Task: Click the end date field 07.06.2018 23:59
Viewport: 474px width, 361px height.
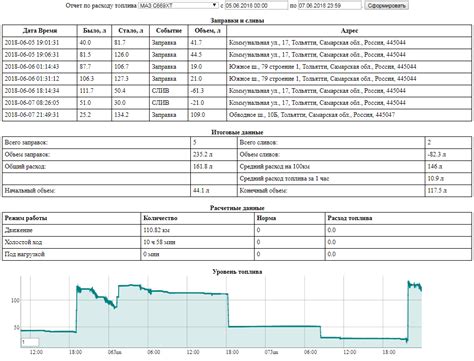Action: pos(329,5)
